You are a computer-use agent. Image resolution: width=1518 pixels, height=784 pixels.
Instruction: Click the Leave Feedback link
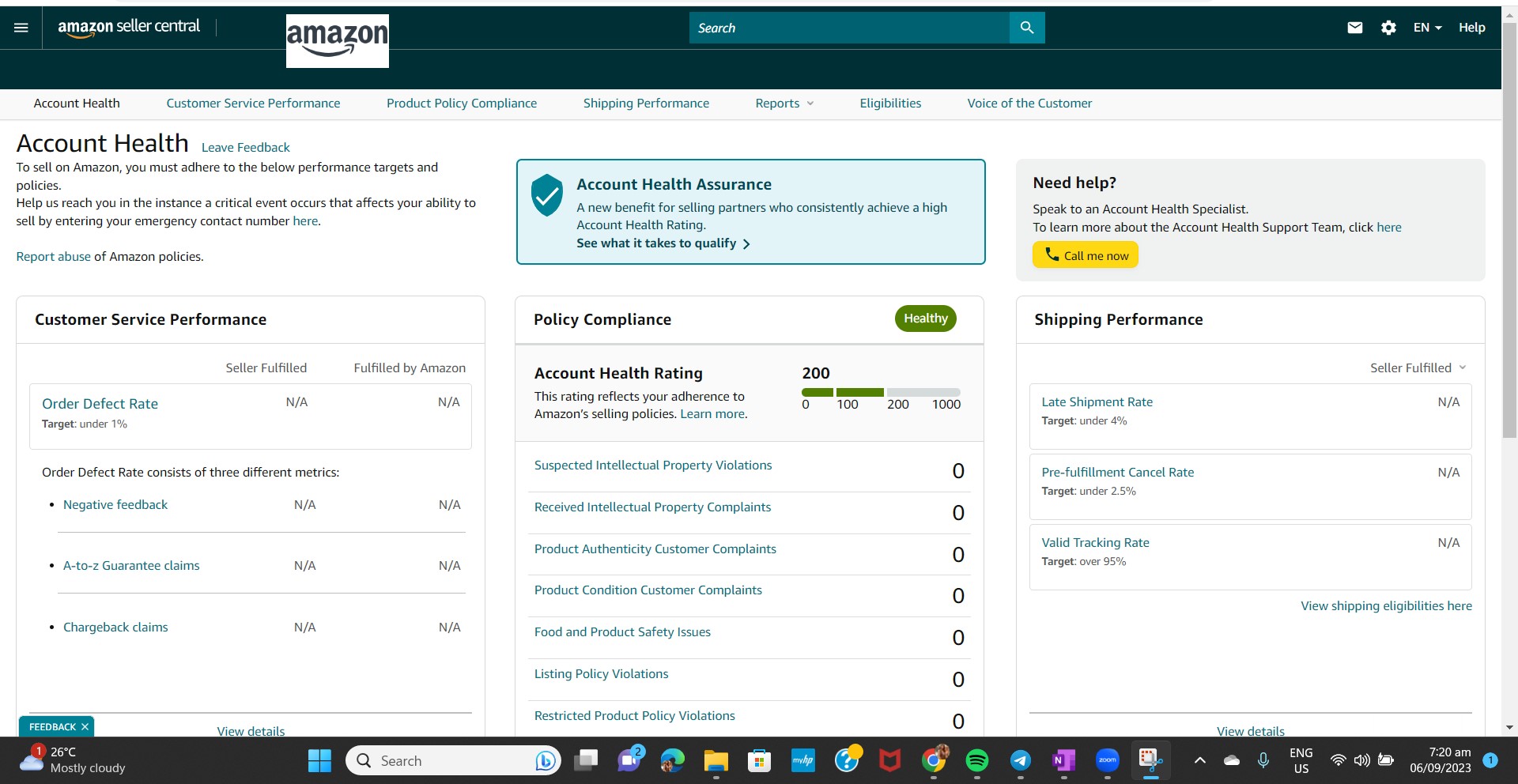tap(246, 148)
